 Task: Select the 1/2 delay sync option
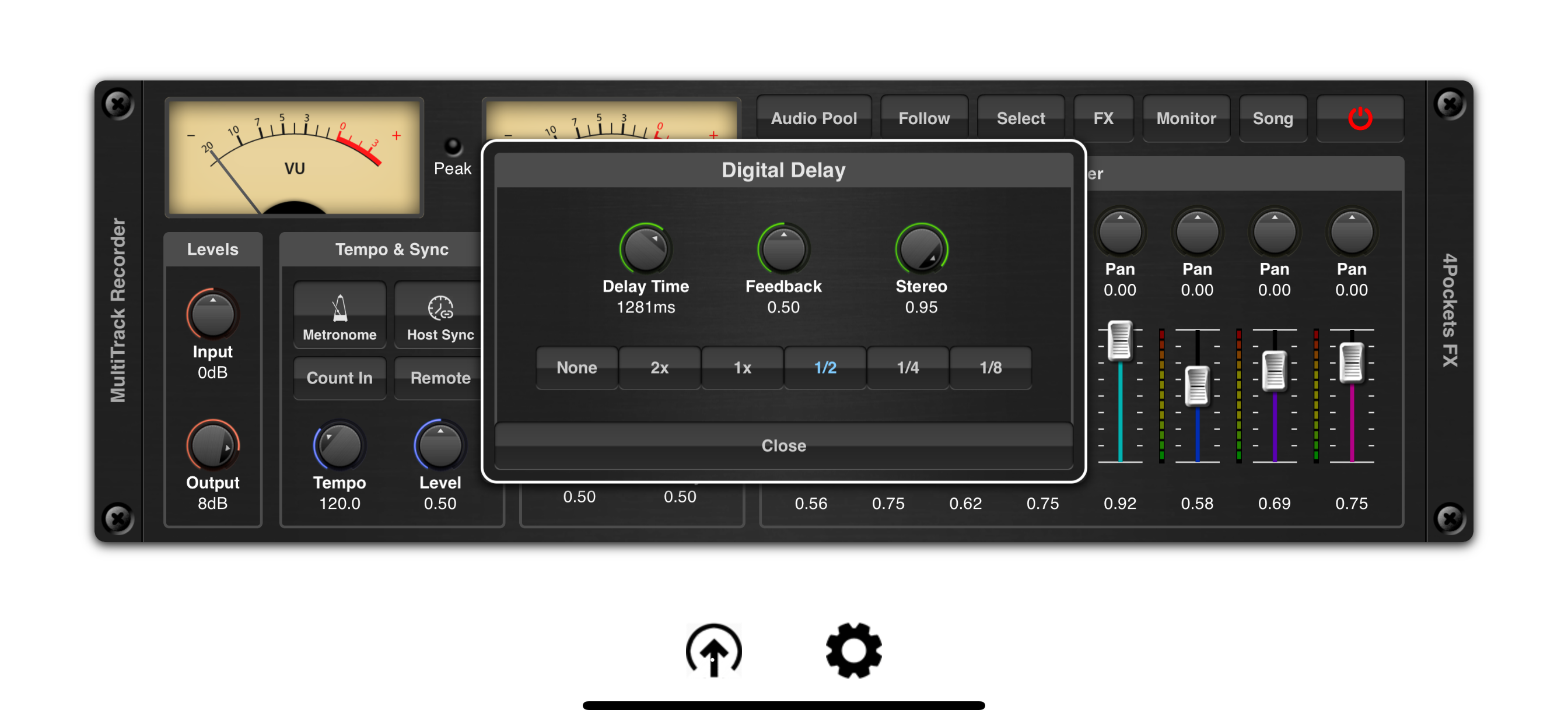click(825, 367)
